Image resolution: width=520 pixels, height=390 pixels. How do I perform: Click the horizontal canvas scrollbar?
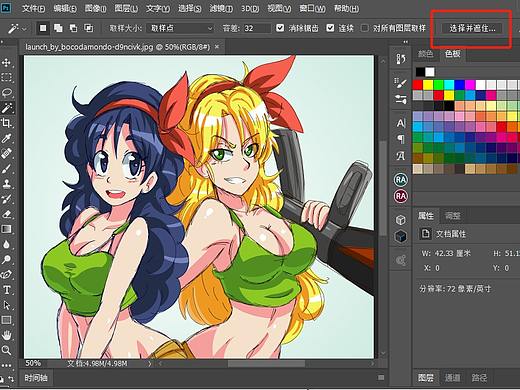[266, 364]
